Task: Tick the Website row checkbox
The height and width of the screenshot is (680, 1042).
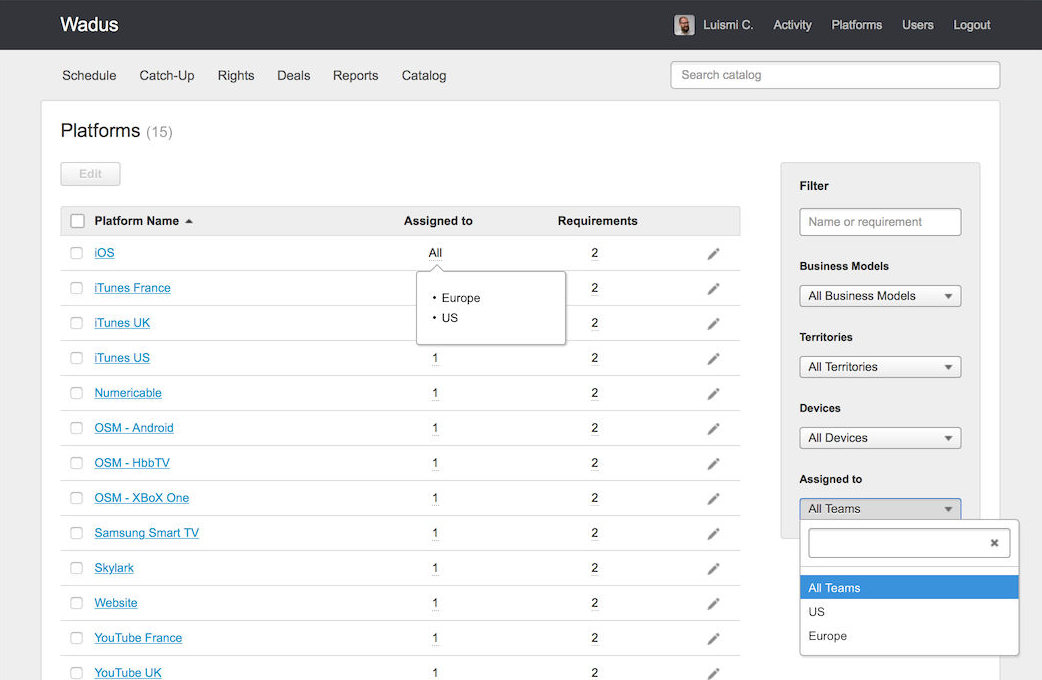Action: pos(76,603)
